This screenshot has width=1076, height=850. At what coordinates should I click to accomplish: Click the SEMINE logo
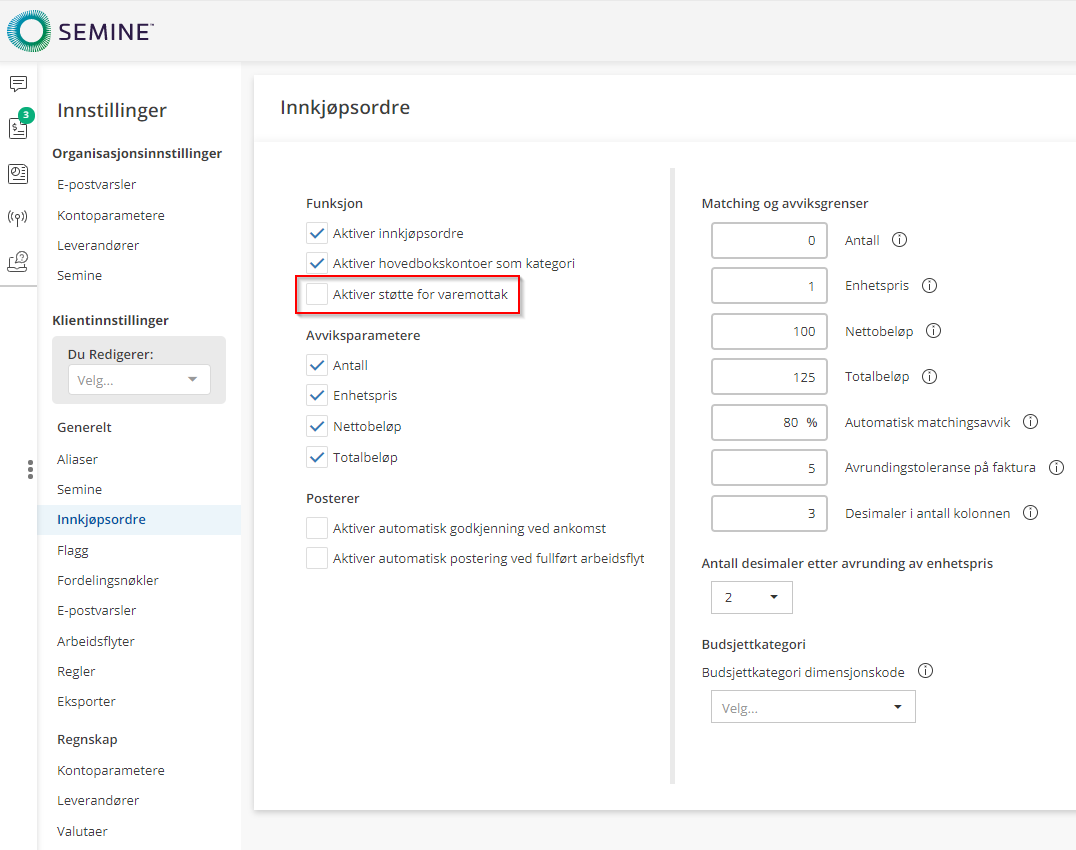coord(81,31)
